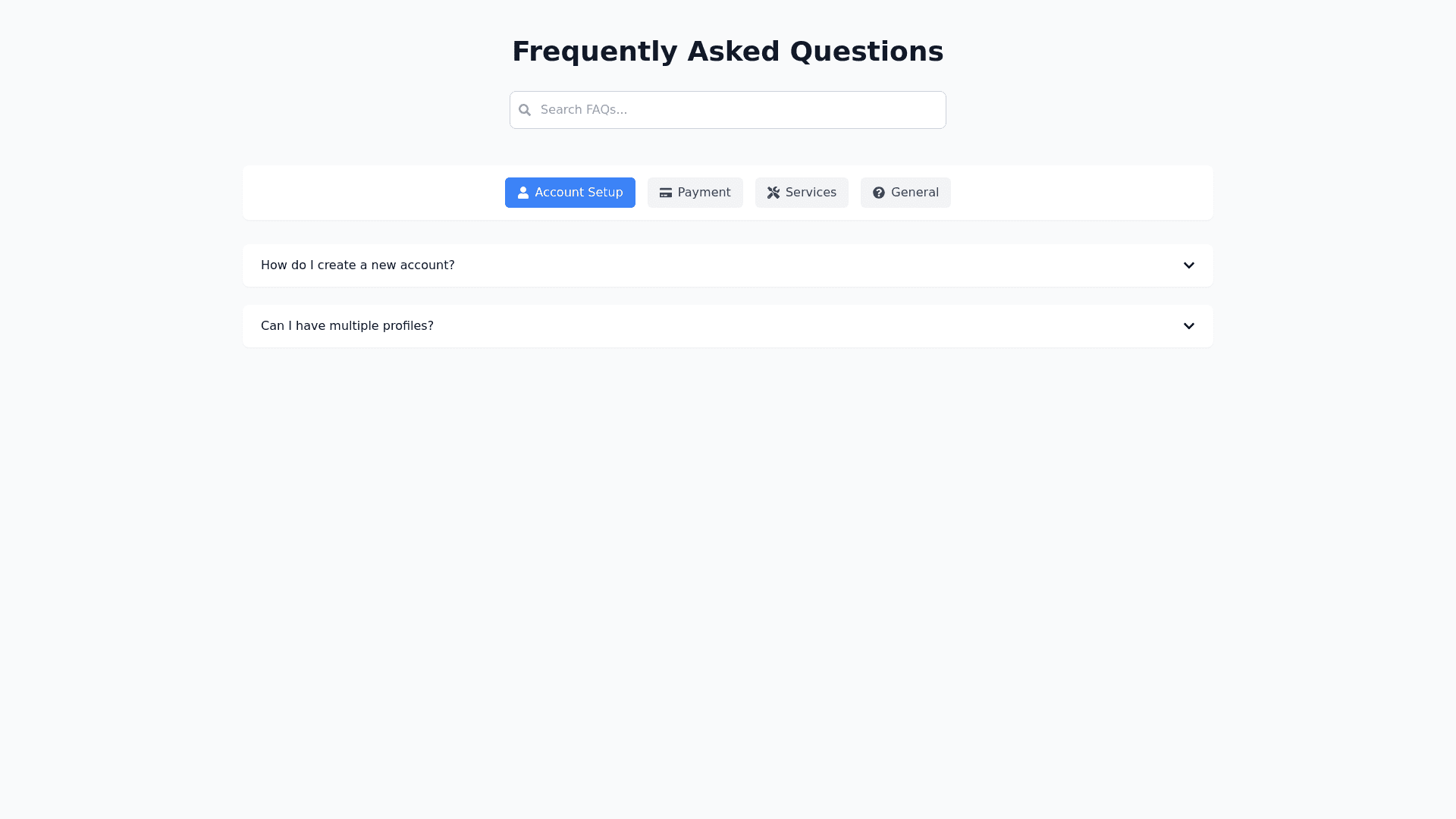Image resolution: width=1456 pixels, height=819 pixels.
Task: Click the tools icon on Services
Action: pos(773,193)
